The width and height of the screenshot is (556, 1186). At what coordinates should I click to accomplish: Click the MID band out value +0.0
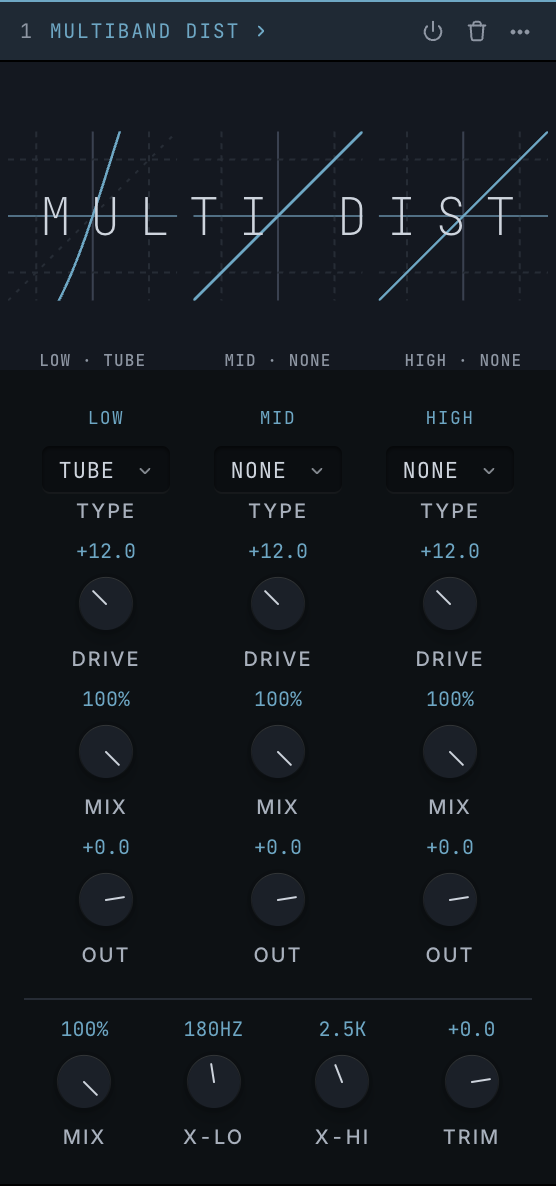pyautogui.click(x=278, y=847)
